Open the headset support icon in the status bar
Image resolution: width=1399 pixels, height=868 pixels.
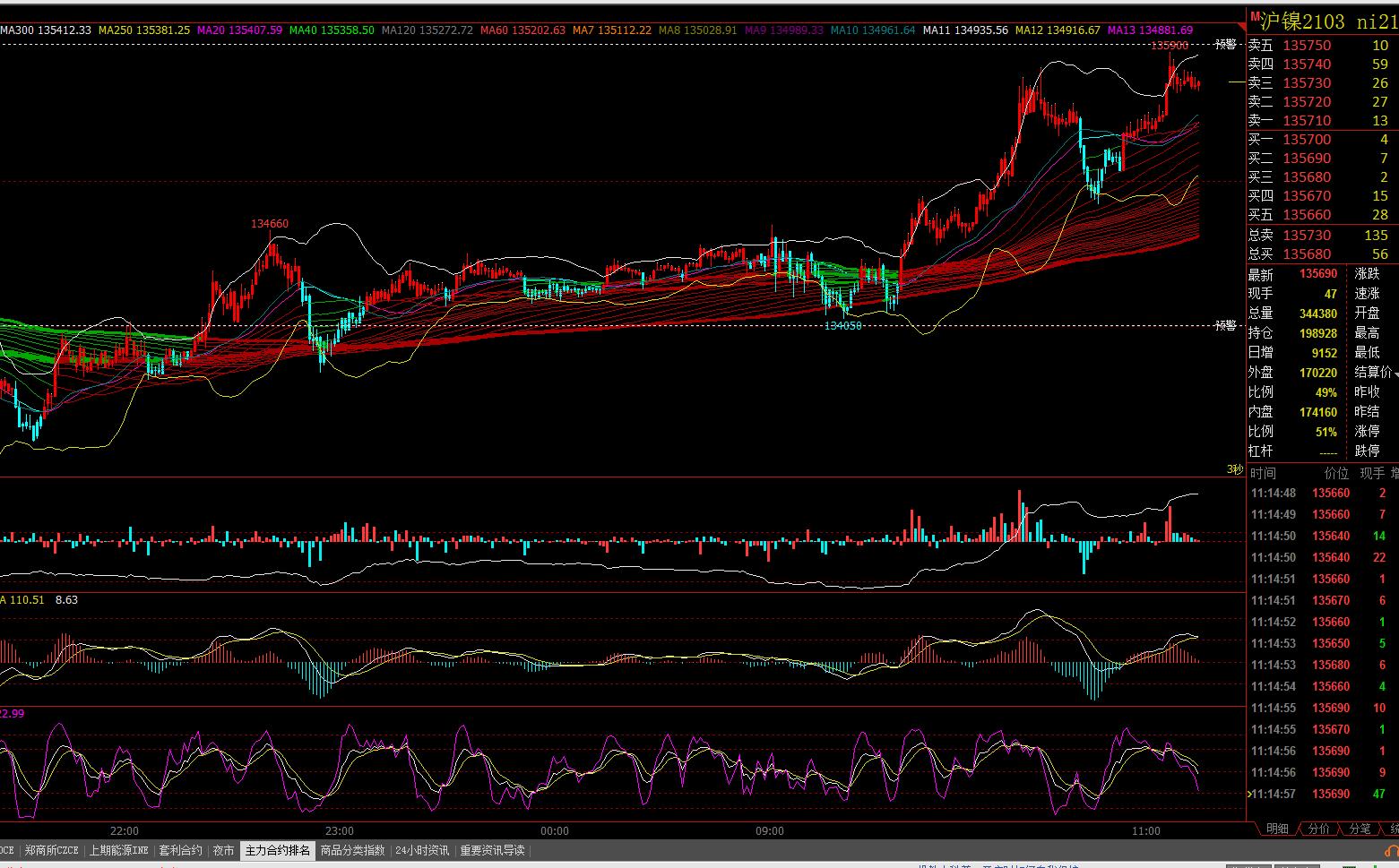[1392, 851]
